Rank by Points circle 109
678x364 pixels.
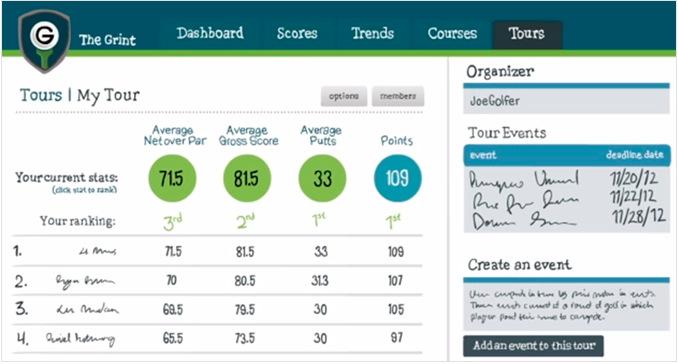pyautogui.click(x=397, y=179)
